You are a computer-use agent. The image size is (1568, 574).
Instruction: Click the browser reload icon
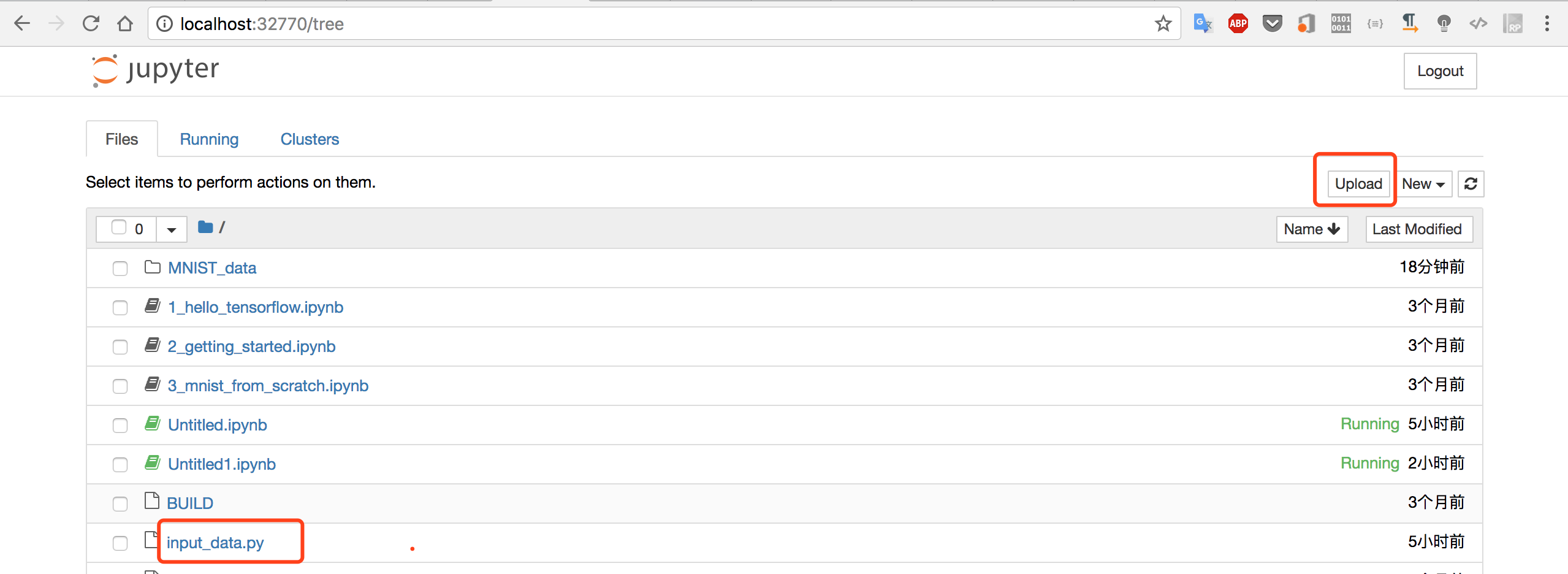coord(91,24)
